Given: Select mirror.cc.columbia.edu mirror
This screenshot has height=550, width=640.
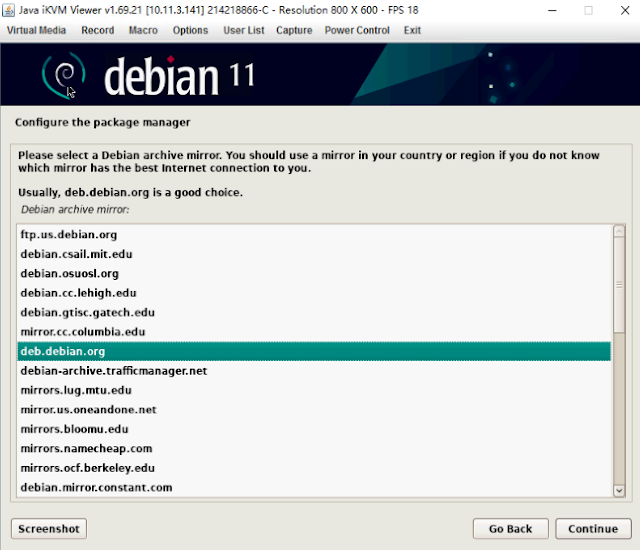Looking at the screenshot, I should (314, 332).
